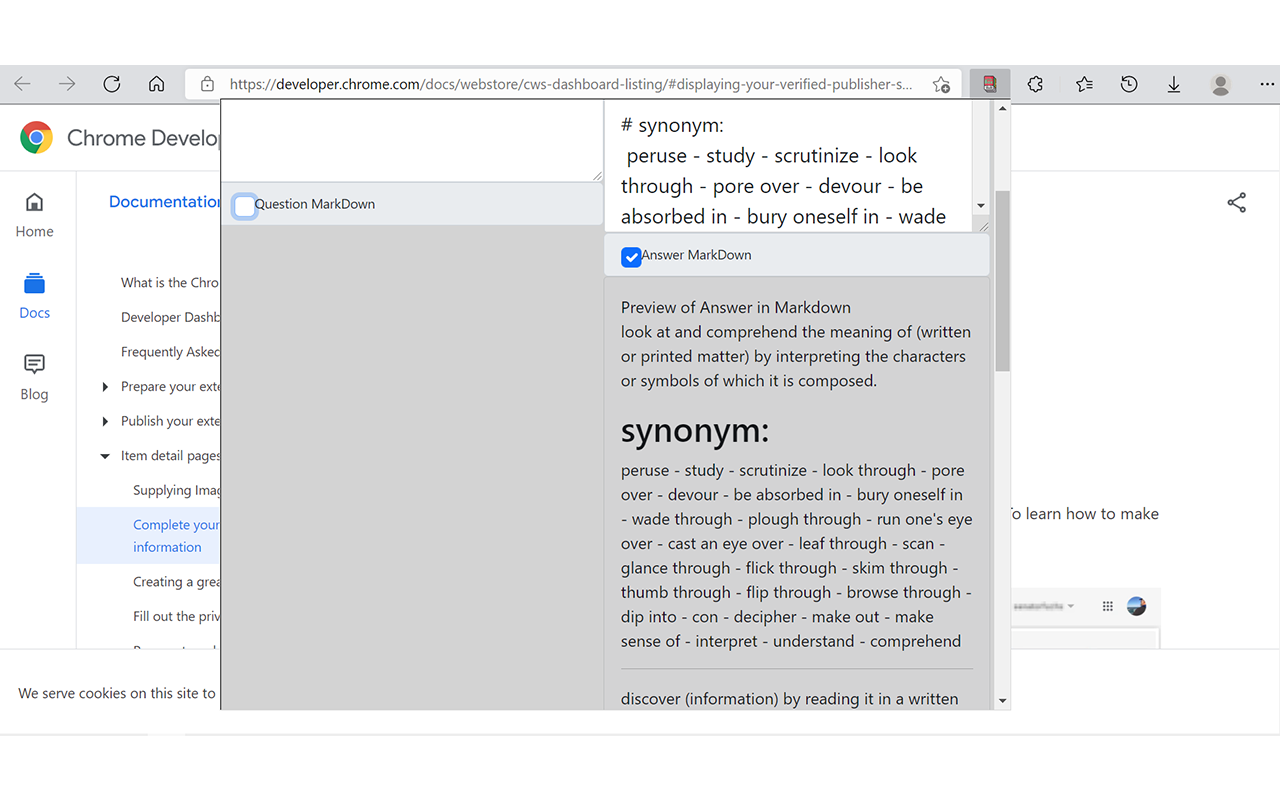The height and width of the screenshot is (800, 1280).
Task: Uncheck the Answer MarkDown checkbox
Action: point(631,257)
